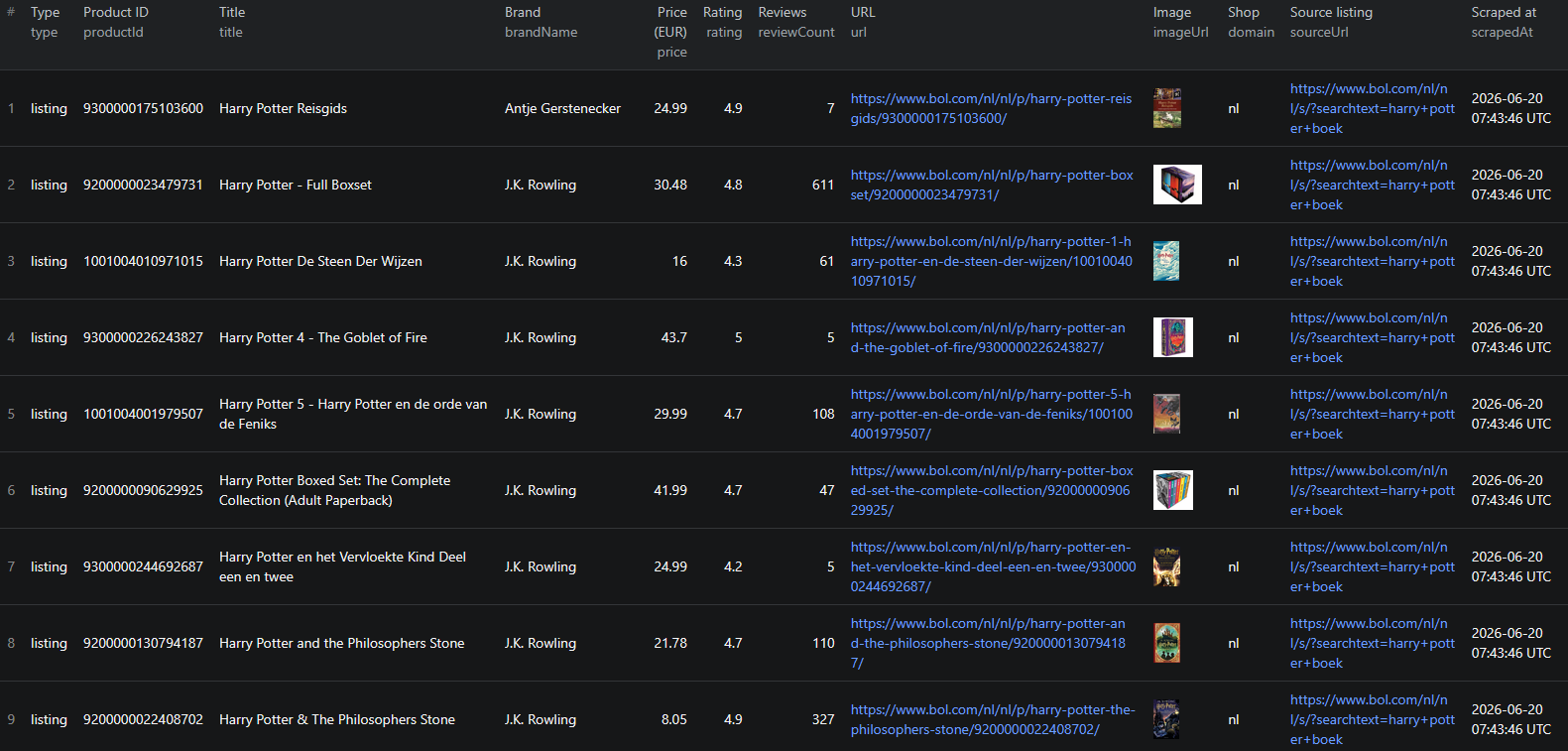Select the title Harry Potter De Steen Der Wijzen

(x=320, y=261)
